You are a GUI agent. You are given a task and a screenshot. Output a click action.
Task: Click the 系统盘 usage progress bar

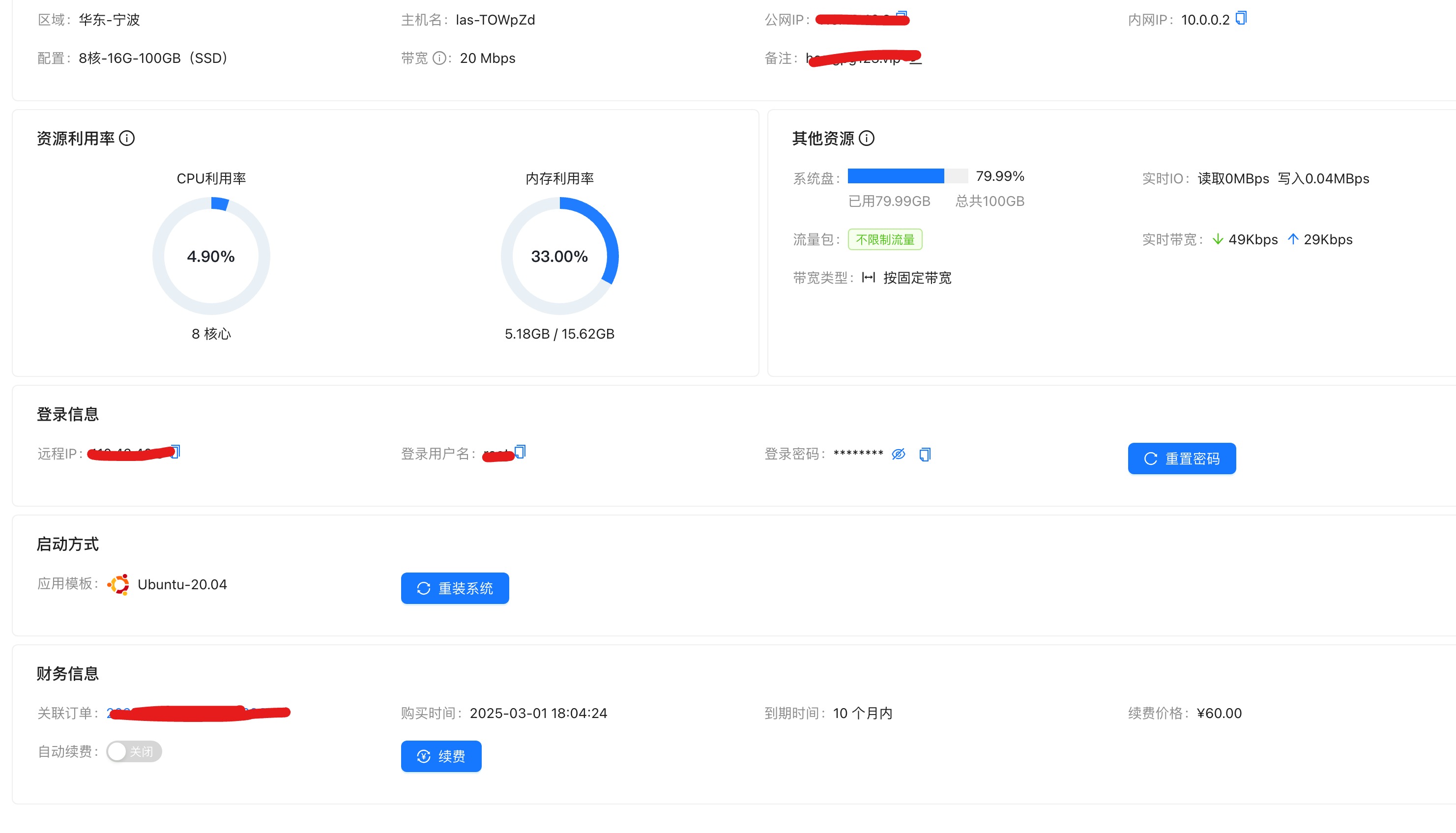point(907,176)
